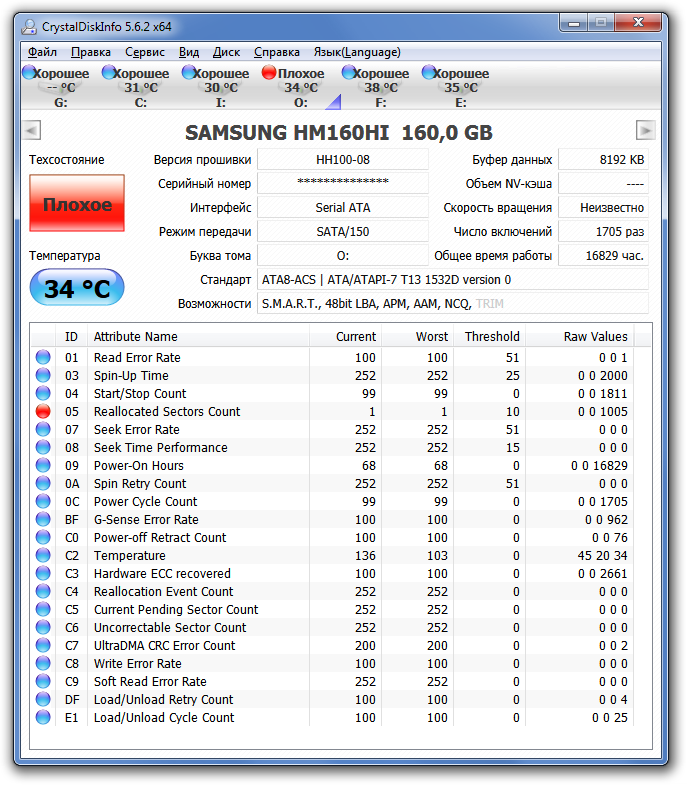Click the ID column header

tap(71, 336)
